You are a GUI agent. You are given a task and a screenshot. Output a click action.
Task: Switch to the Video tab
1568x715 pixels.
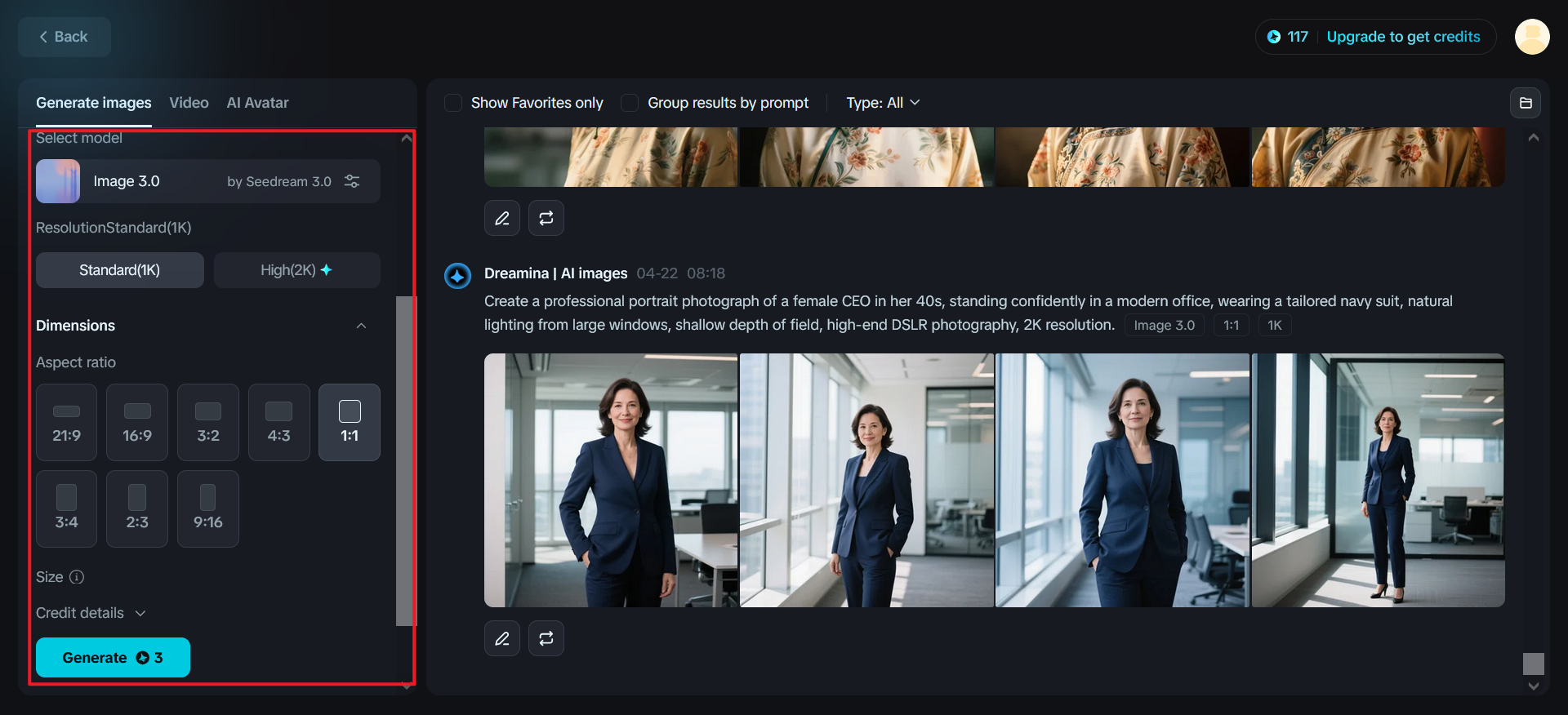[x=189, y=103]
